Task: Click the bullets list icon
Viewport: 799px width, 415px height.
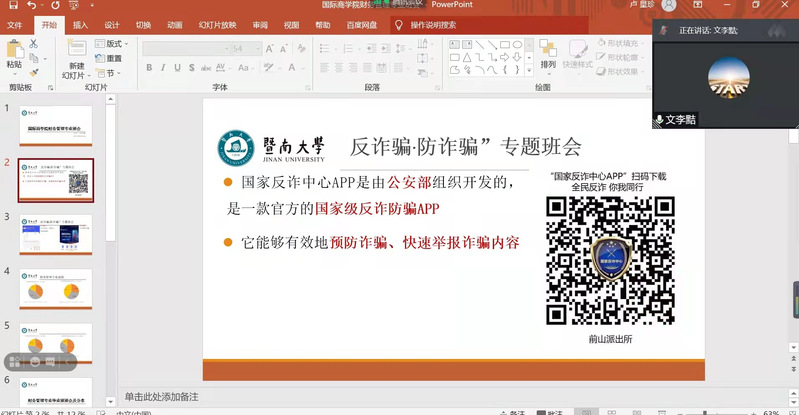Action: coord(326,48)
